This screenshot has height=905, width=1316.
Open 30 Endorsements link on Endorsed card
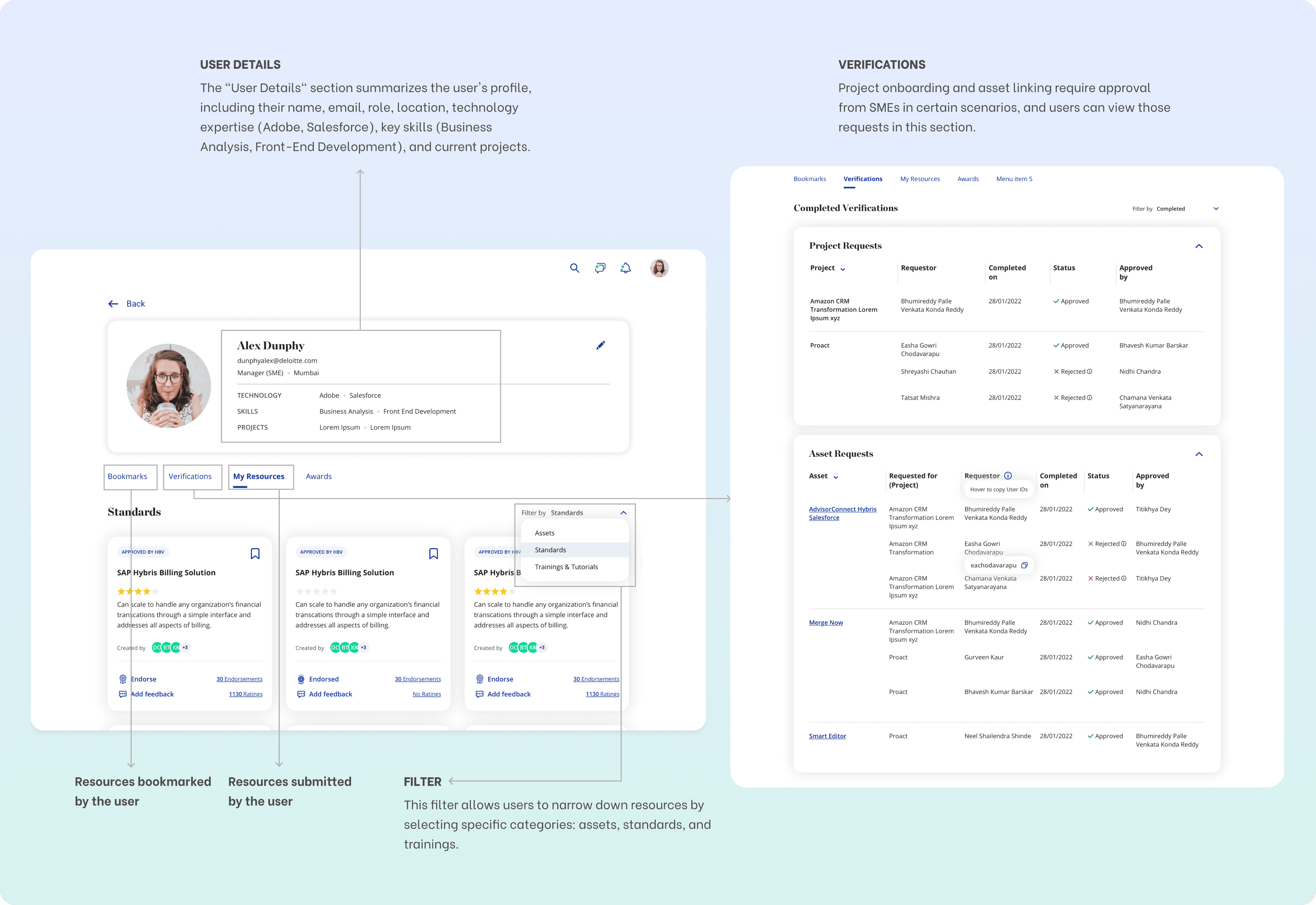pyautogui.click(x=418, y=679)
